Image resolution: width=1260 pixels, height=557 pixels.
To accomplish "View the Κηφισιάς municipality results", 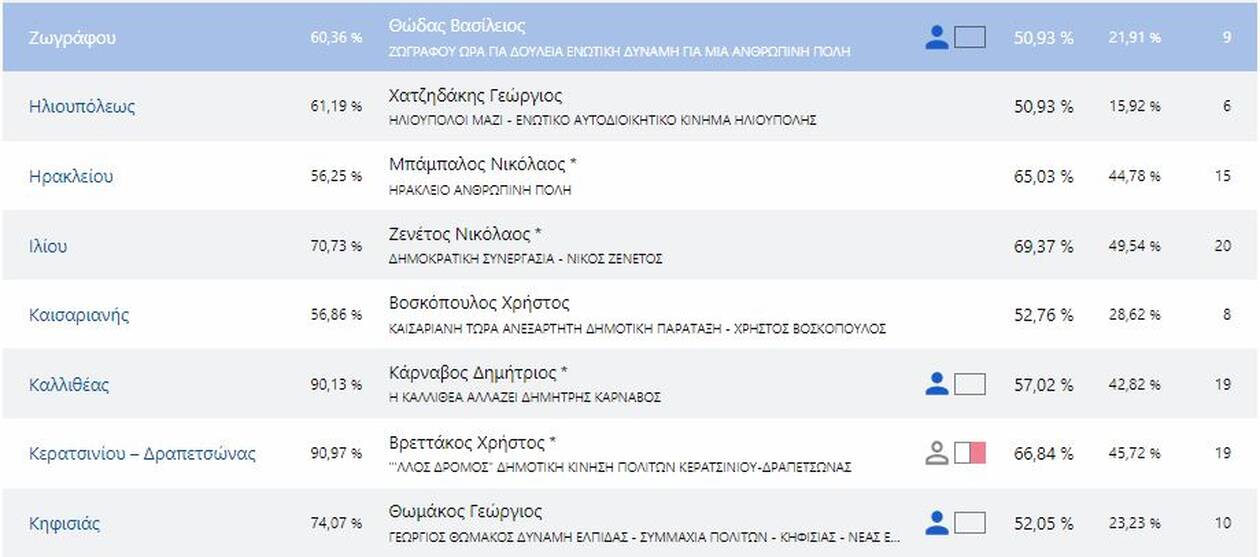I will pos(65,524).
